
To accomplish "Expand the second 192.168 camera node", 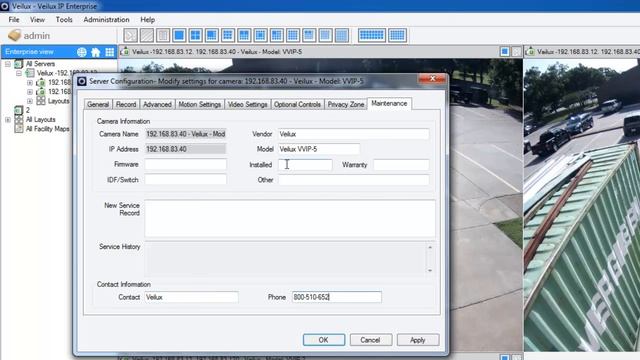I will coord(30,92).
